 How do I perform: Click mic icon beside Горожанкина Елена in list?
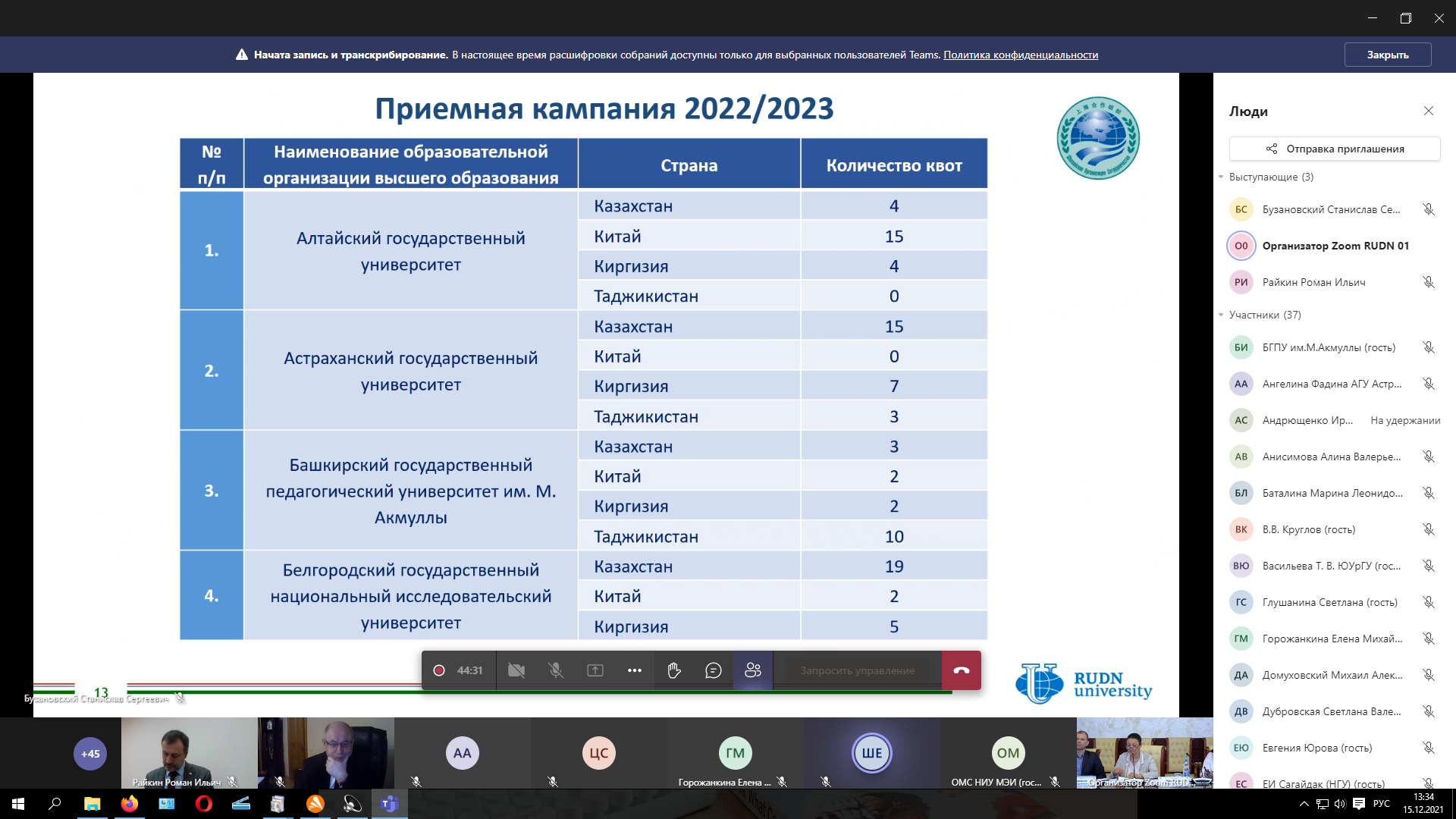click(x=1429, y=639)
